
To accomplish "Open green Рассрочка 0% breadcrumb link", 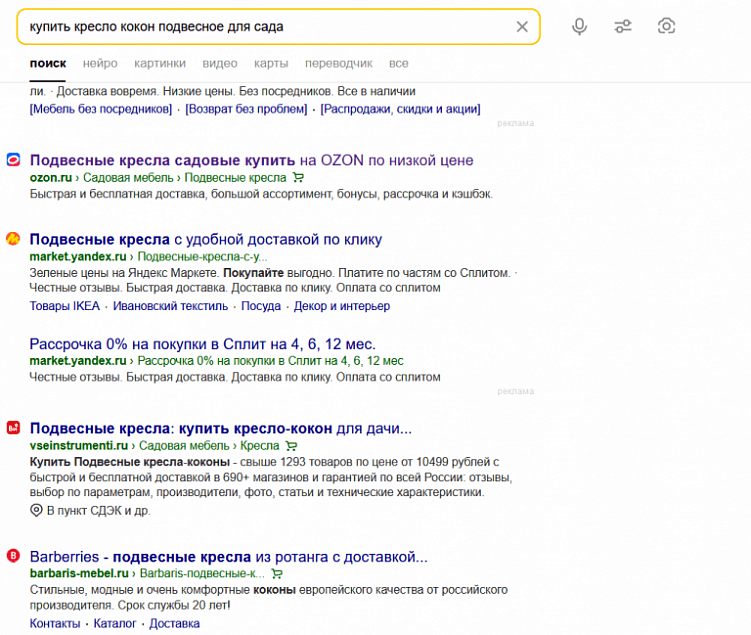I will [x=271, y=361].
